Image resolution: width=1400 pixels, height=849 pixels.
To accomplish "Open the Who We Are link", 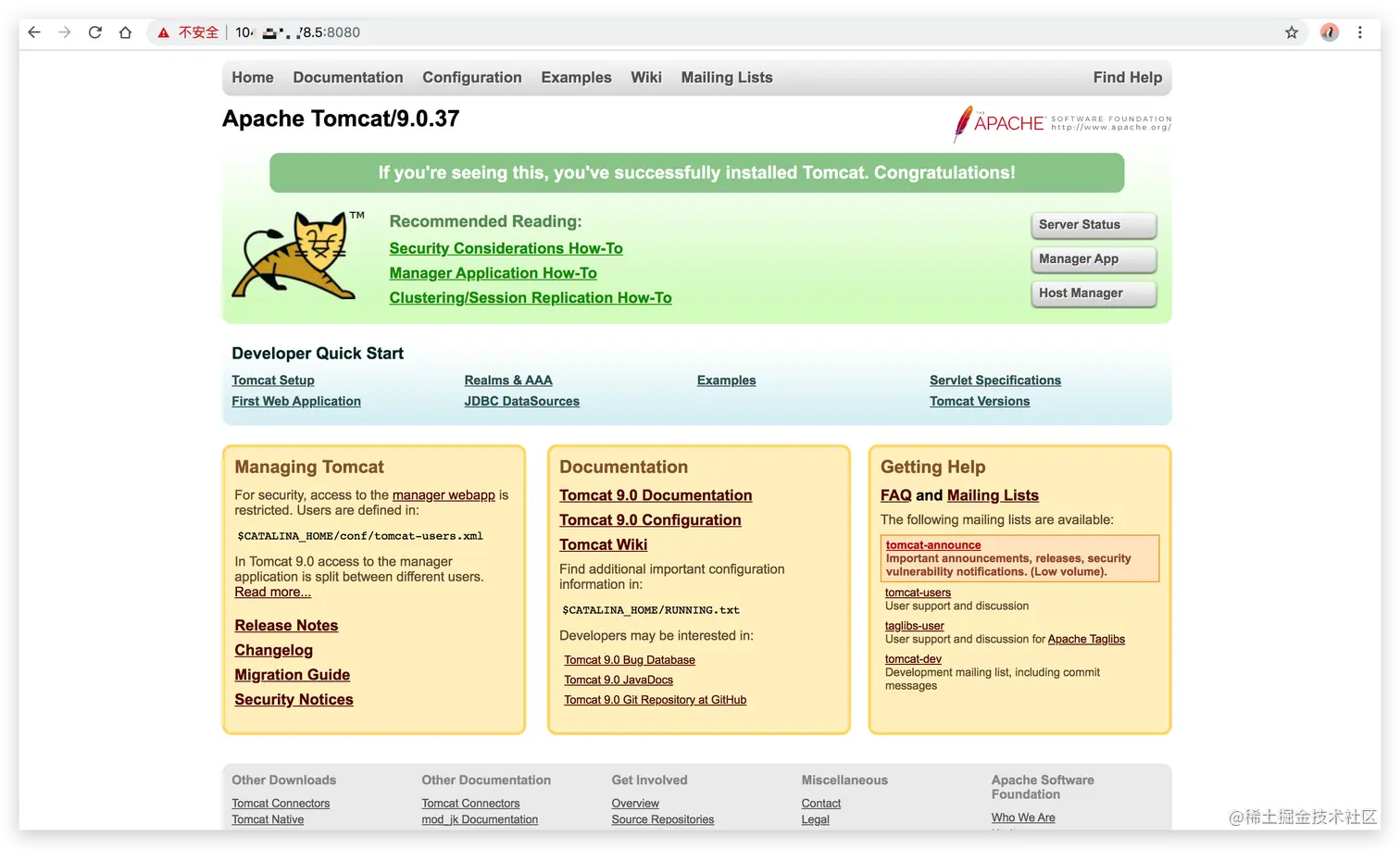I will [1023, 818].
